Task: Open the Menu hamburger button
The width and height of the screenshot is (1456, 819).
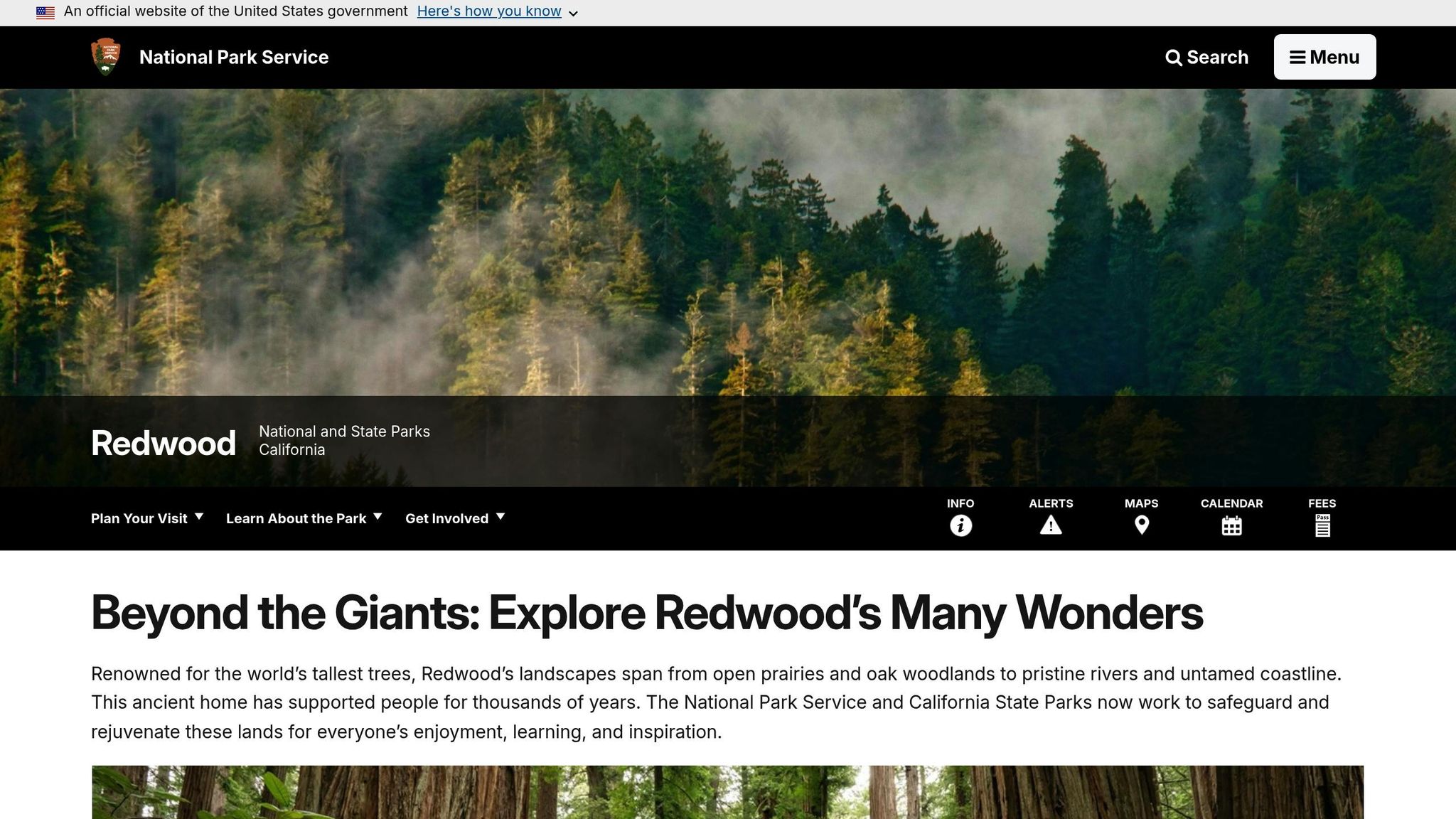Action: pos(1324,57)
